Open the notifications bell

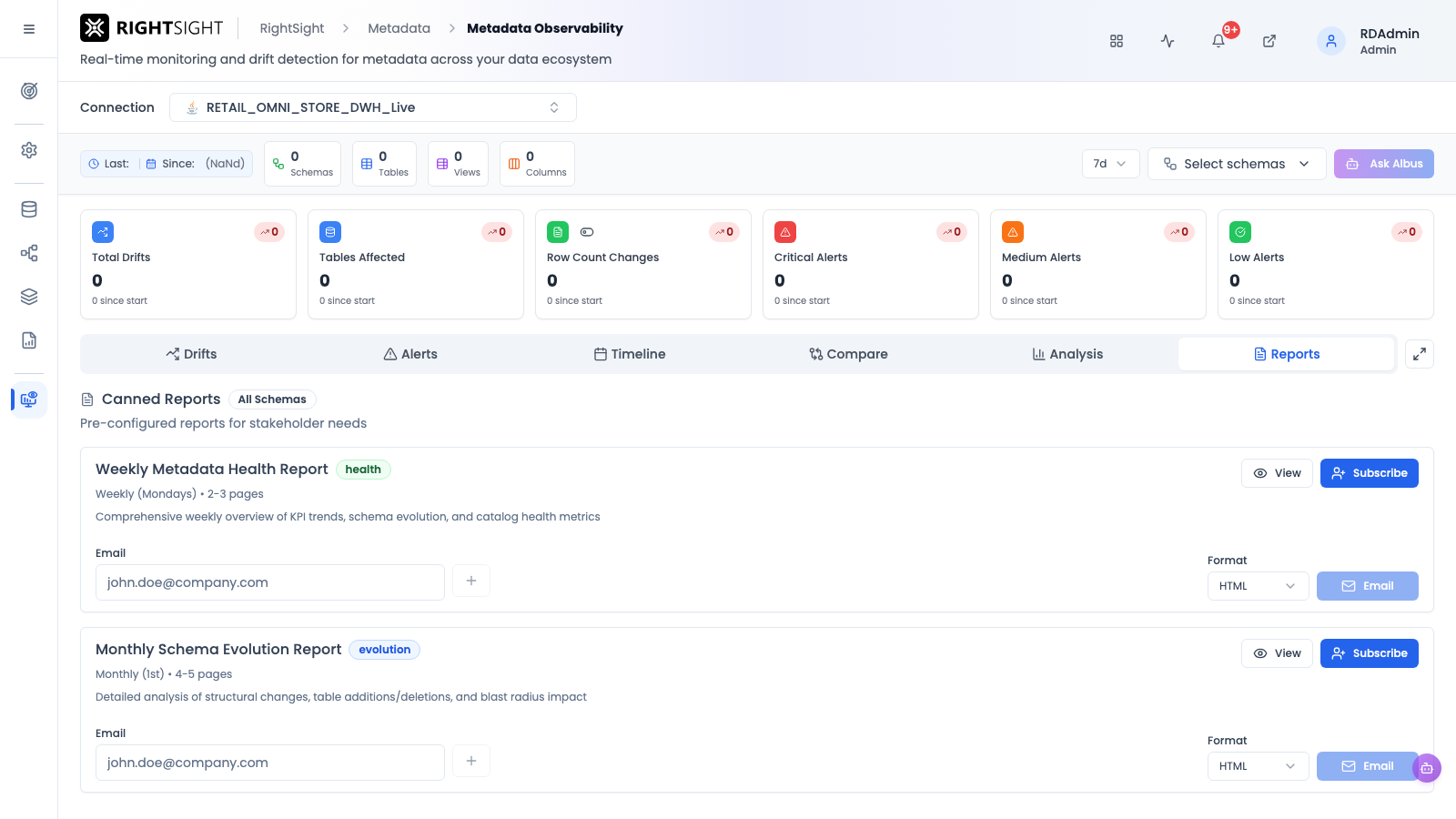pos(1218,41)
